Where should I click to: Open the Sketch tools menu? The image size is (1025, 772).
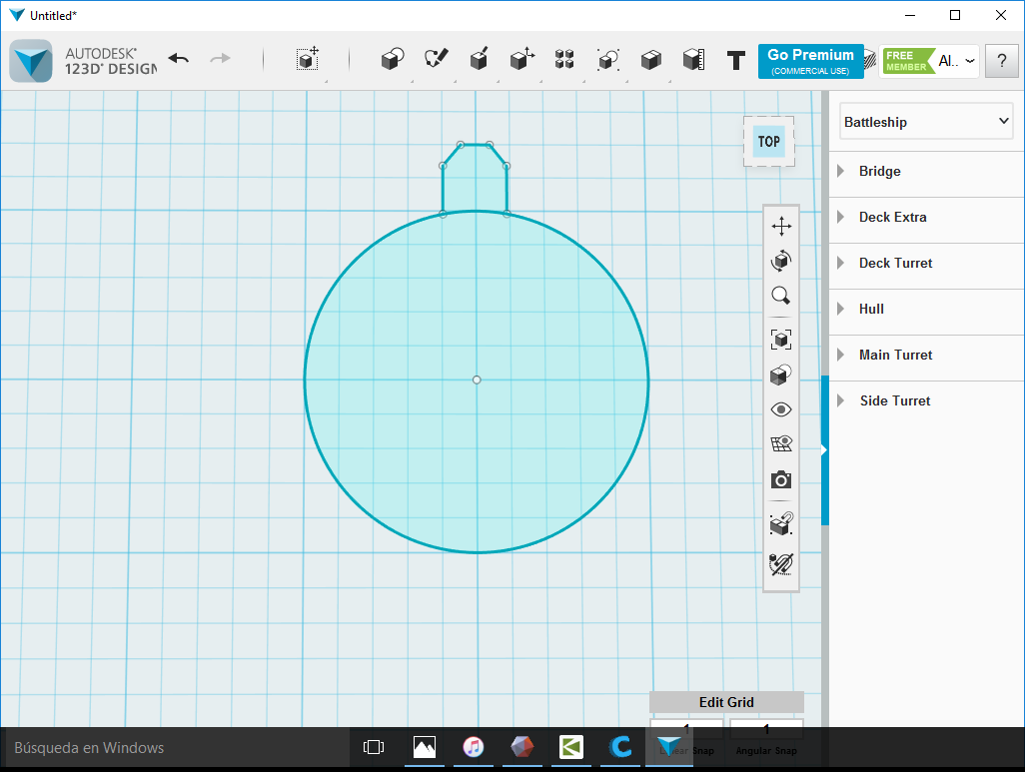[x=435, y=59]
